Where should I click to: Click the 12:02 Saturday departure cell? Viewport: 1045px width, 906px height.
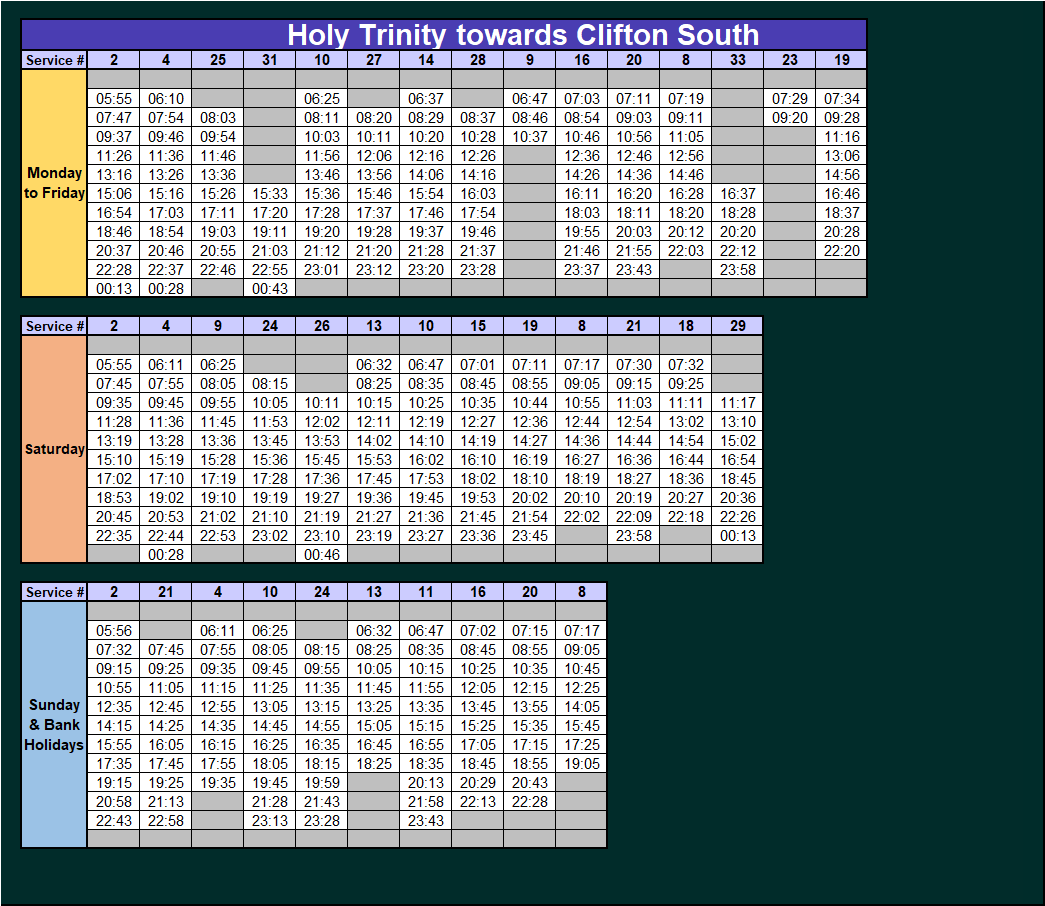322,422
